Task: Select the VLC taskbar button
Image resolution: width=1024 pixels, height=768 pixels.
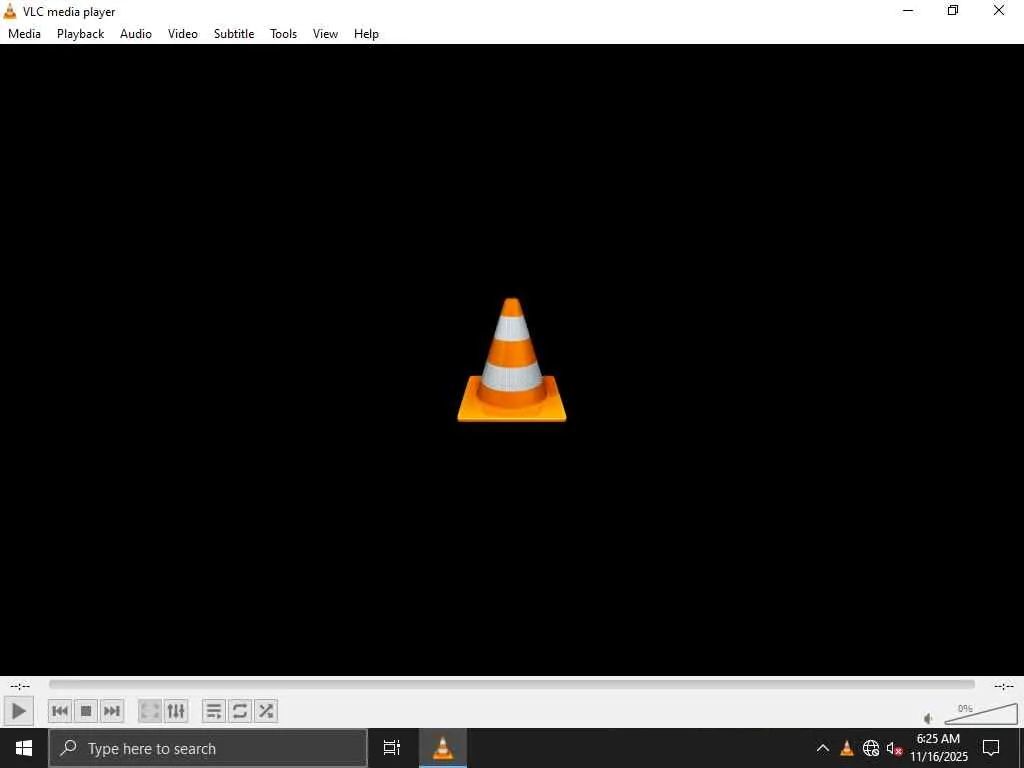Action: point(443,748)
